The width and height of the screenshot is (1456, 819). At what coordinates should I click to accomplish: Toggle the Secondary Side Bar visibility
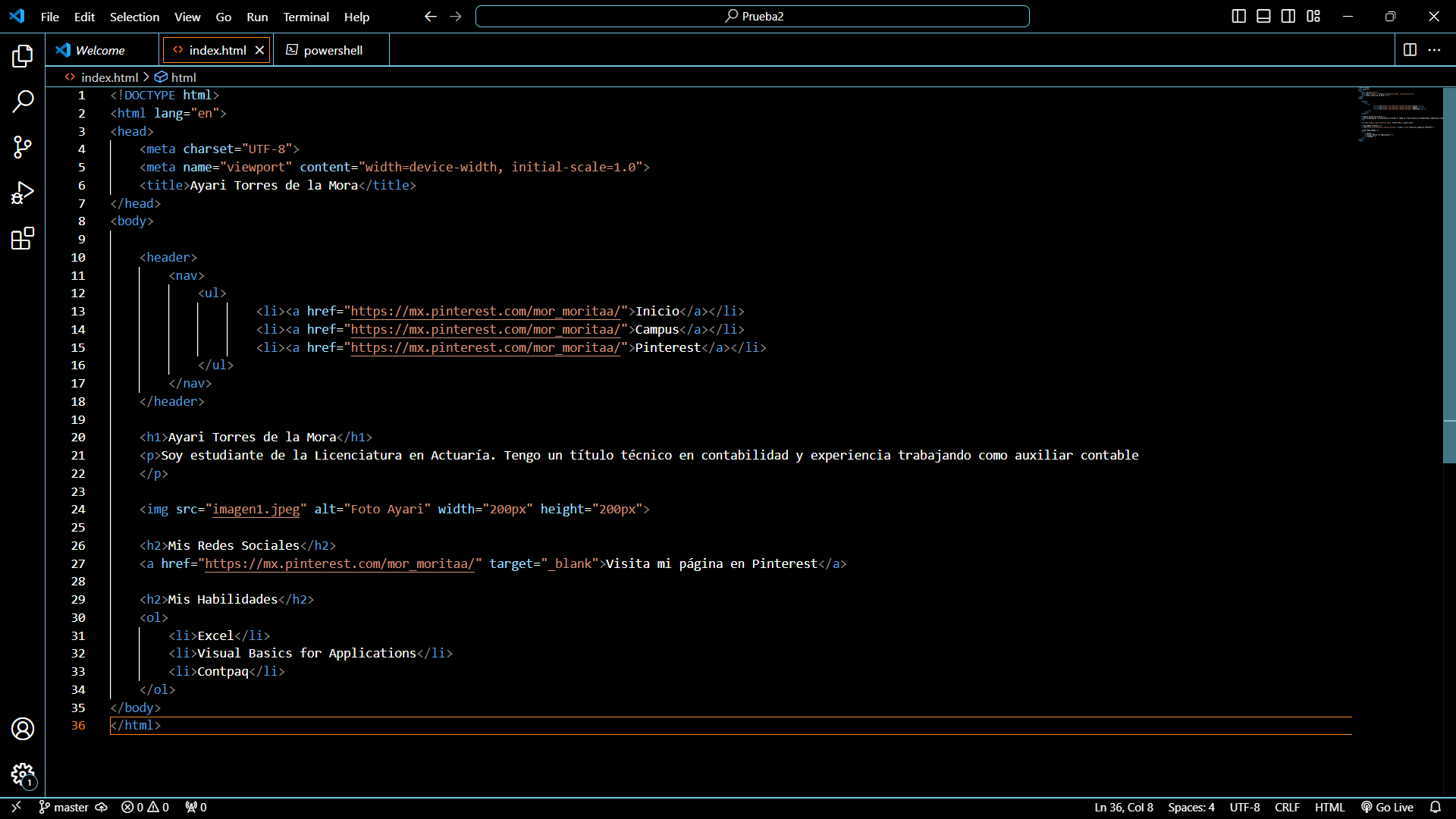1288,15
